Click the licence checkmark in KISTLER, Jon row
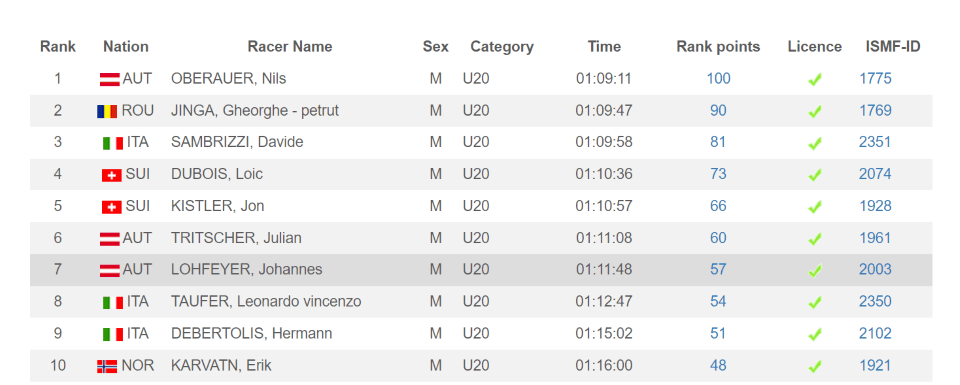The height and width of the screenshot is (385, 960). (814, 207)
